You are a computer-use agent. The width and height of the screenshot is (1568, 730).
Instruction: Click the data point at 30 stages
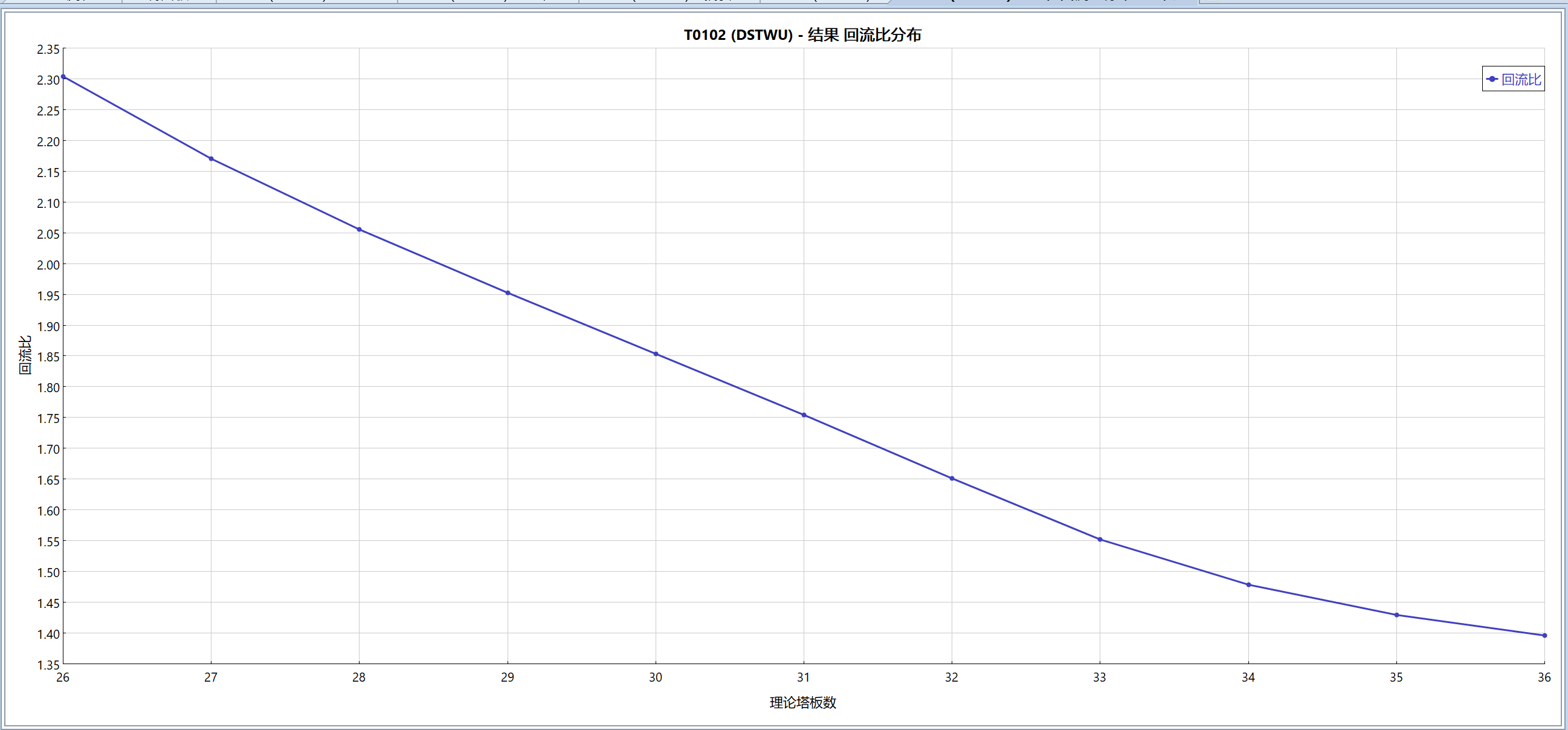tap(656, 354)
